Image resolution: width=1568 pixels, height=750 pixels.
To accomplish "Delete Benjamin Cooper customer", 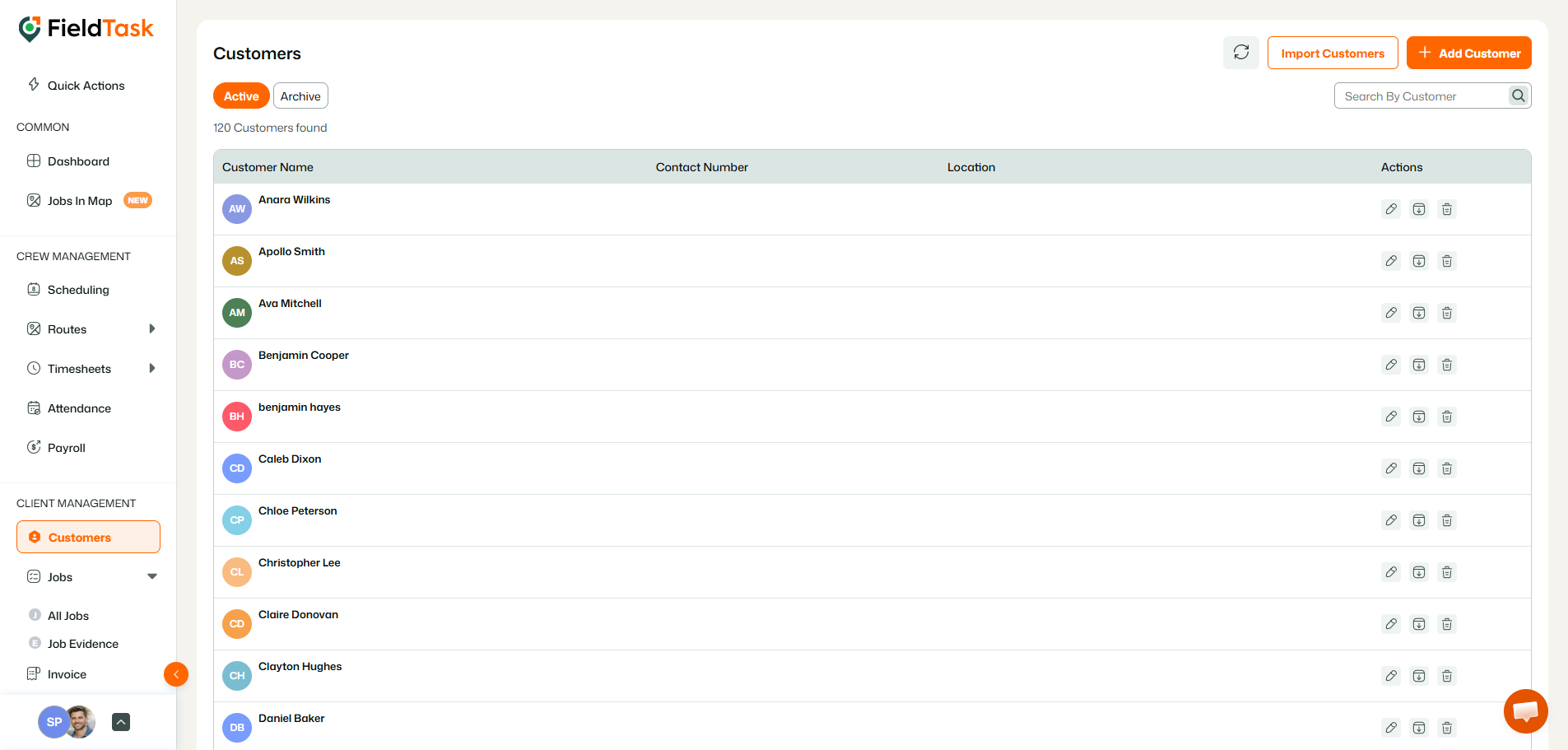I will coord(1447,365).
